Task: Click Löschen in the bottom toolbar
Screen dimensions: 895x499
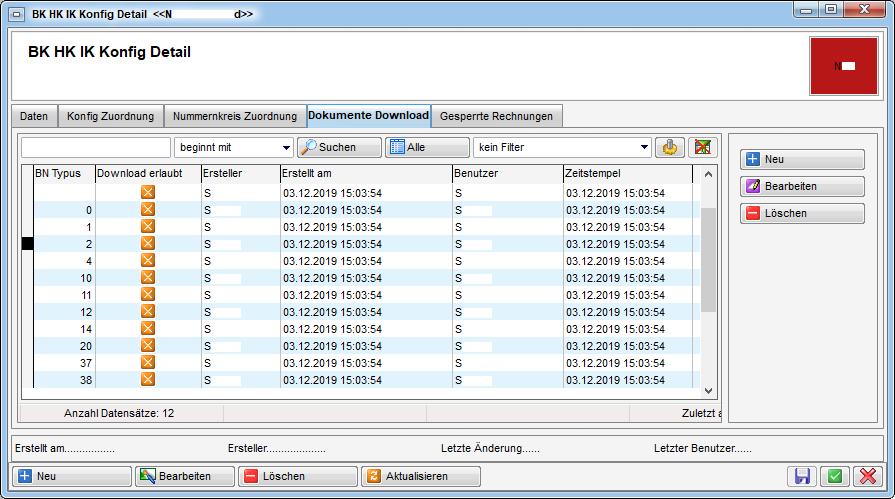Action: coord(298,476)
